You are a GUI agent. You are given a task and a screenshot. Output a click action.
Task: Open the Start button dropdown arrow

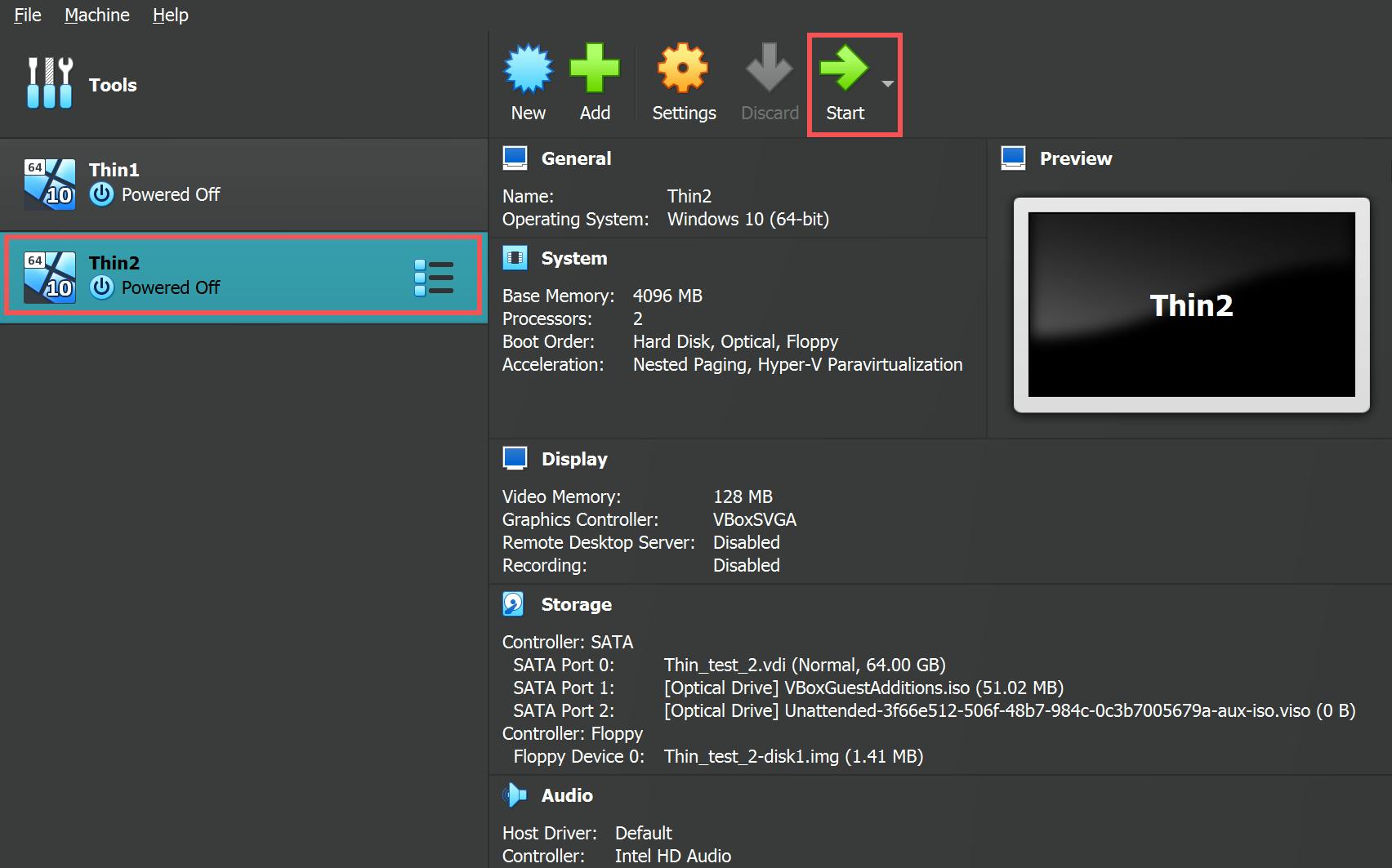(x=888, y=84)
